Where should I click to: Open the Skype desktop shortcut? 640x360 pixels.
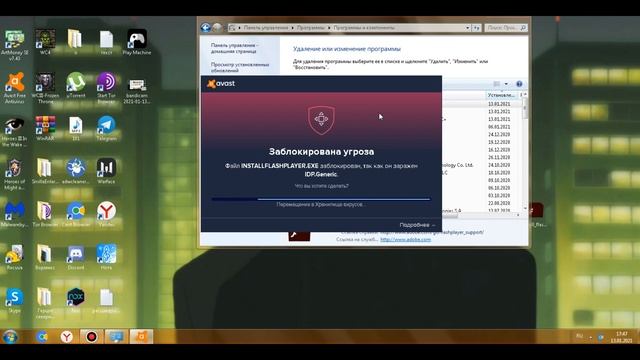(x=14, y=300)
